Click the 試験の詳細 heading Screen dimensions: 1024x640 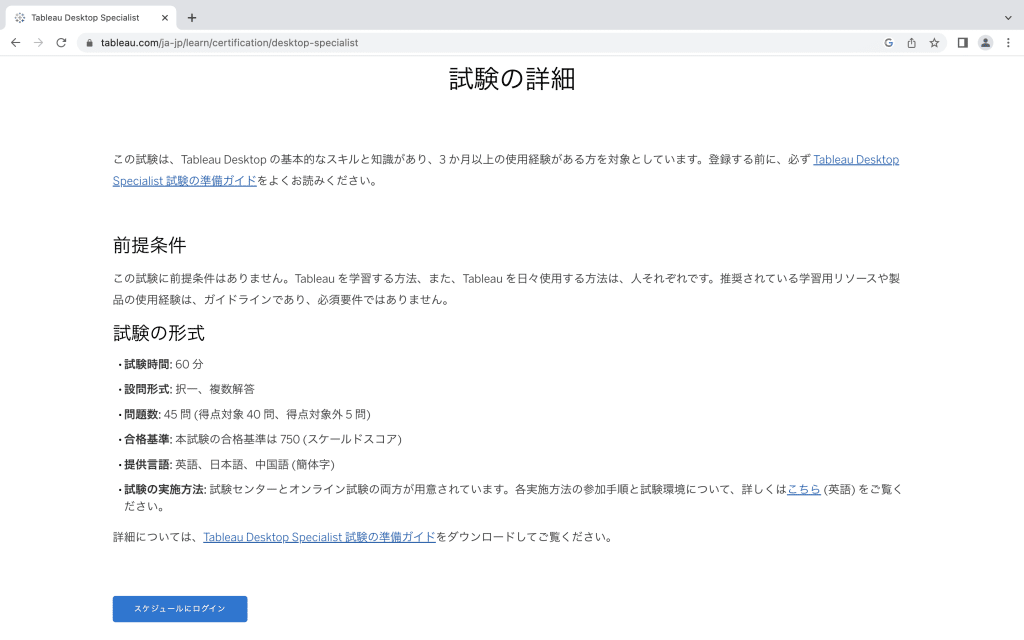coord(512,79)
